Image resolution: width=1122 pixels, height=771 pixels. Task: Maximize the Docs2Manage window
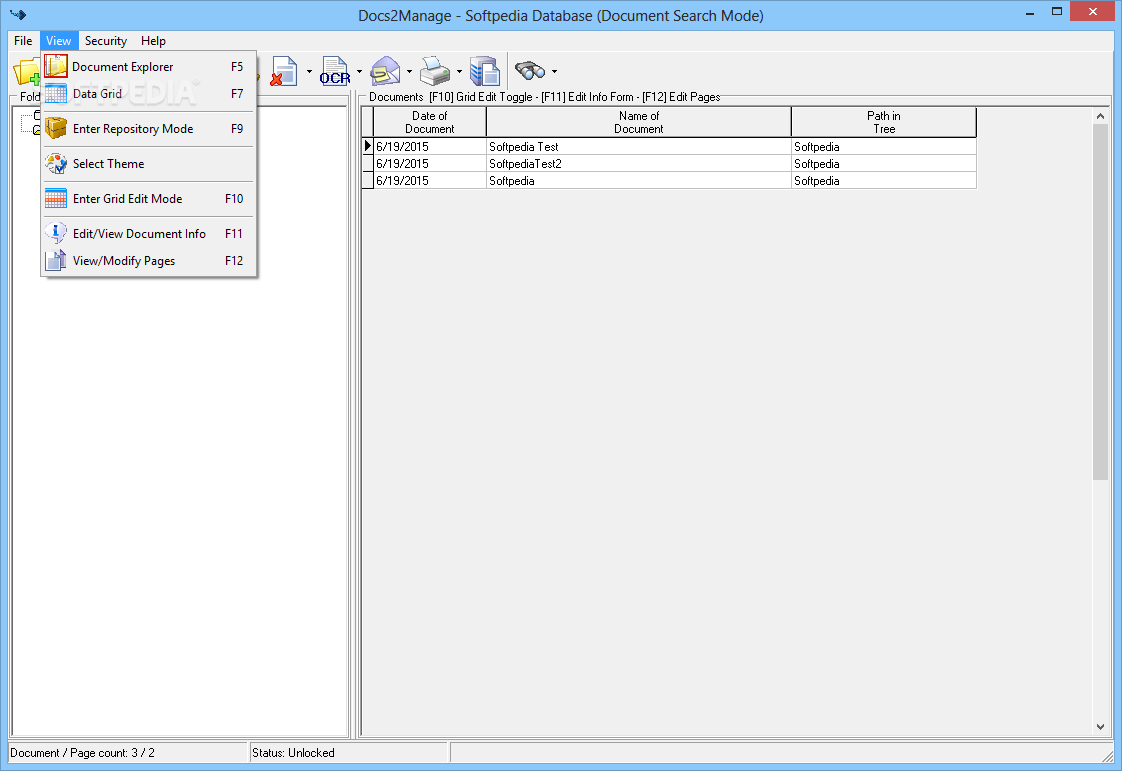coord(1057,11)
